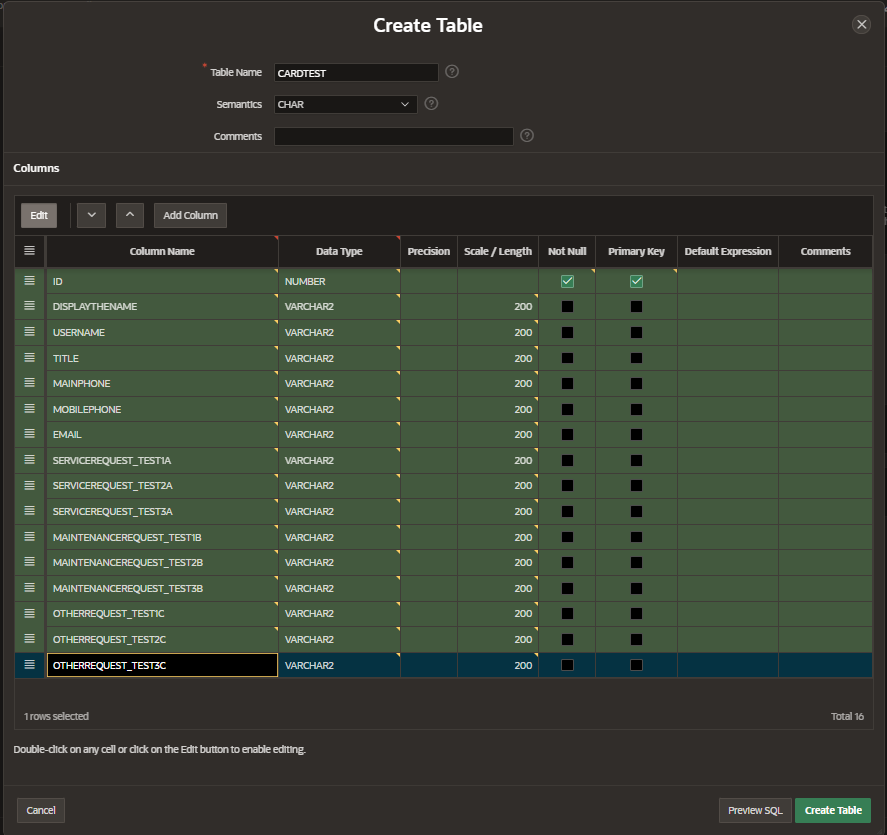Image resolution: width=887 pixels, height=835 pixels.
Task: Click the row handle for SERVICEREQUEST_TEST1A row
Action: 29,460
